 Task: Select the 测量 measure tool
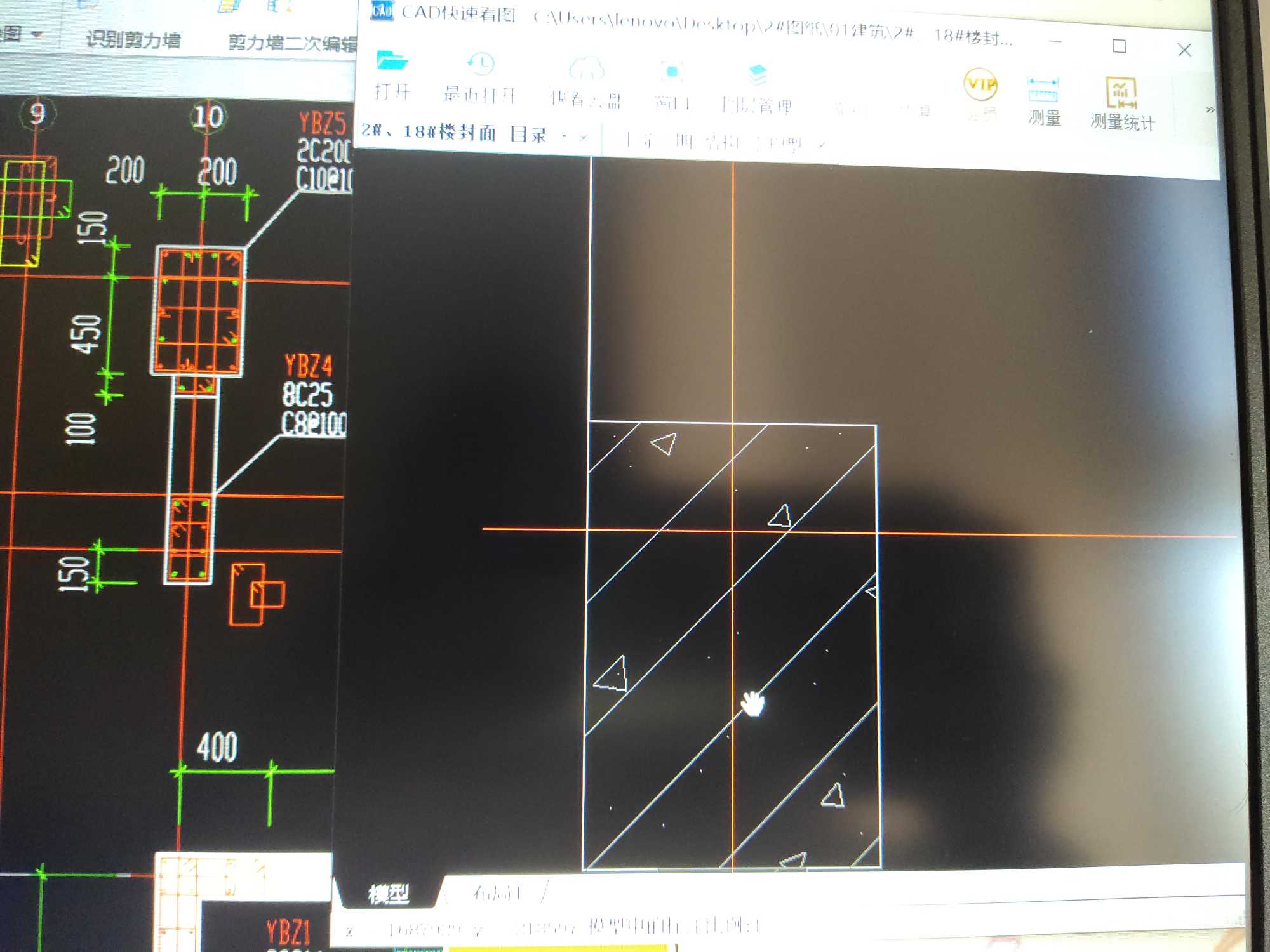tap(1043, 102)
